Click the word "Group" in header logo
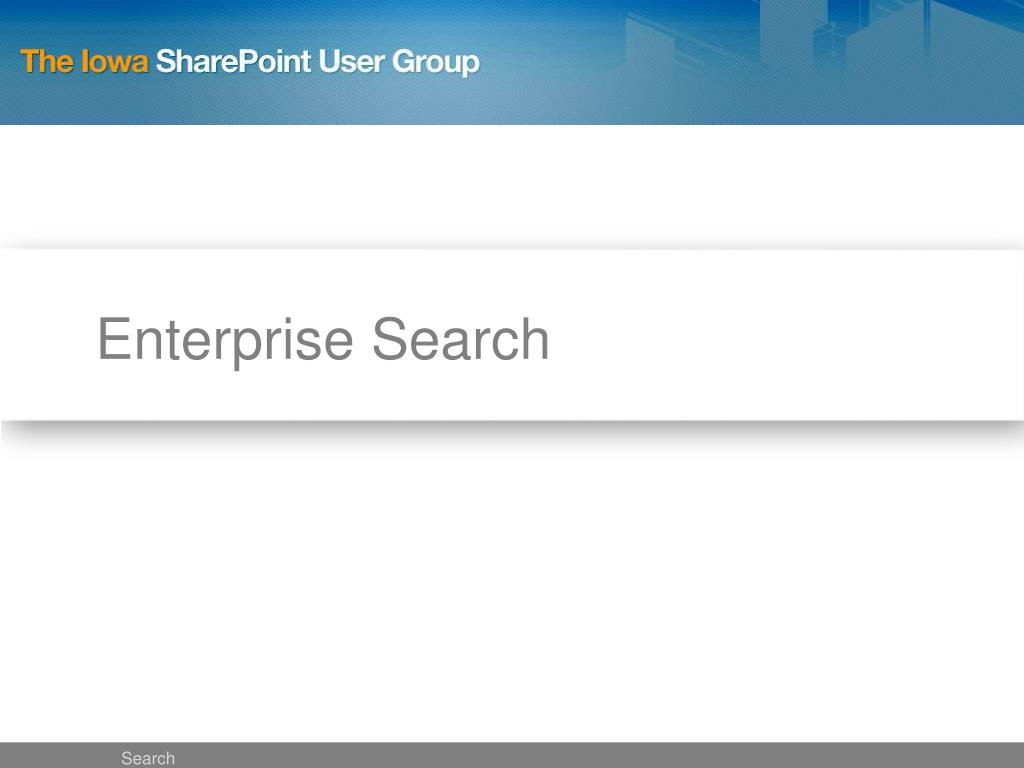Image resolution: width=1024 pixels, height=768 pixels. 436,63
